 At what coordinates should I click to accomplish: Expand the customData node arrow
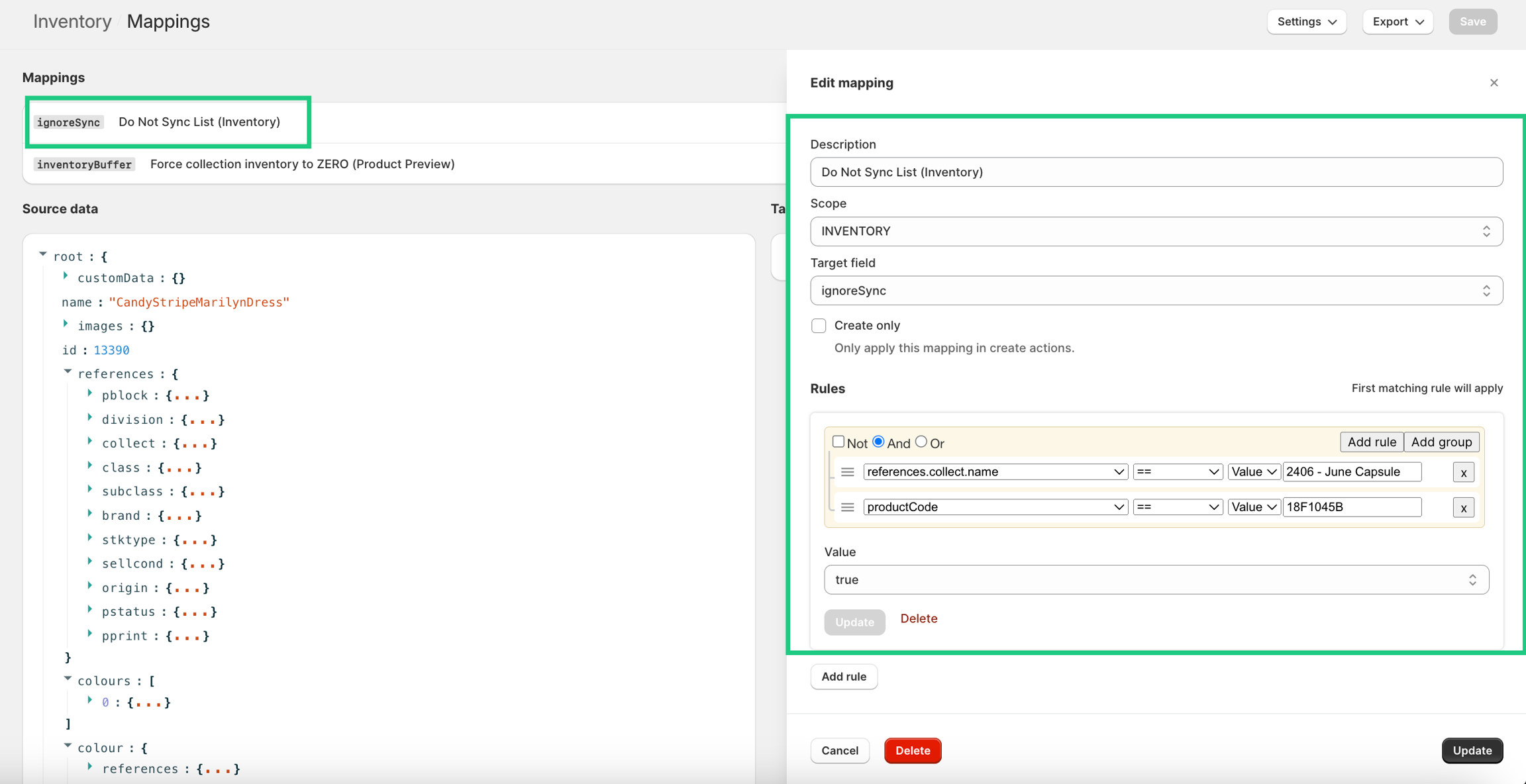66,277
